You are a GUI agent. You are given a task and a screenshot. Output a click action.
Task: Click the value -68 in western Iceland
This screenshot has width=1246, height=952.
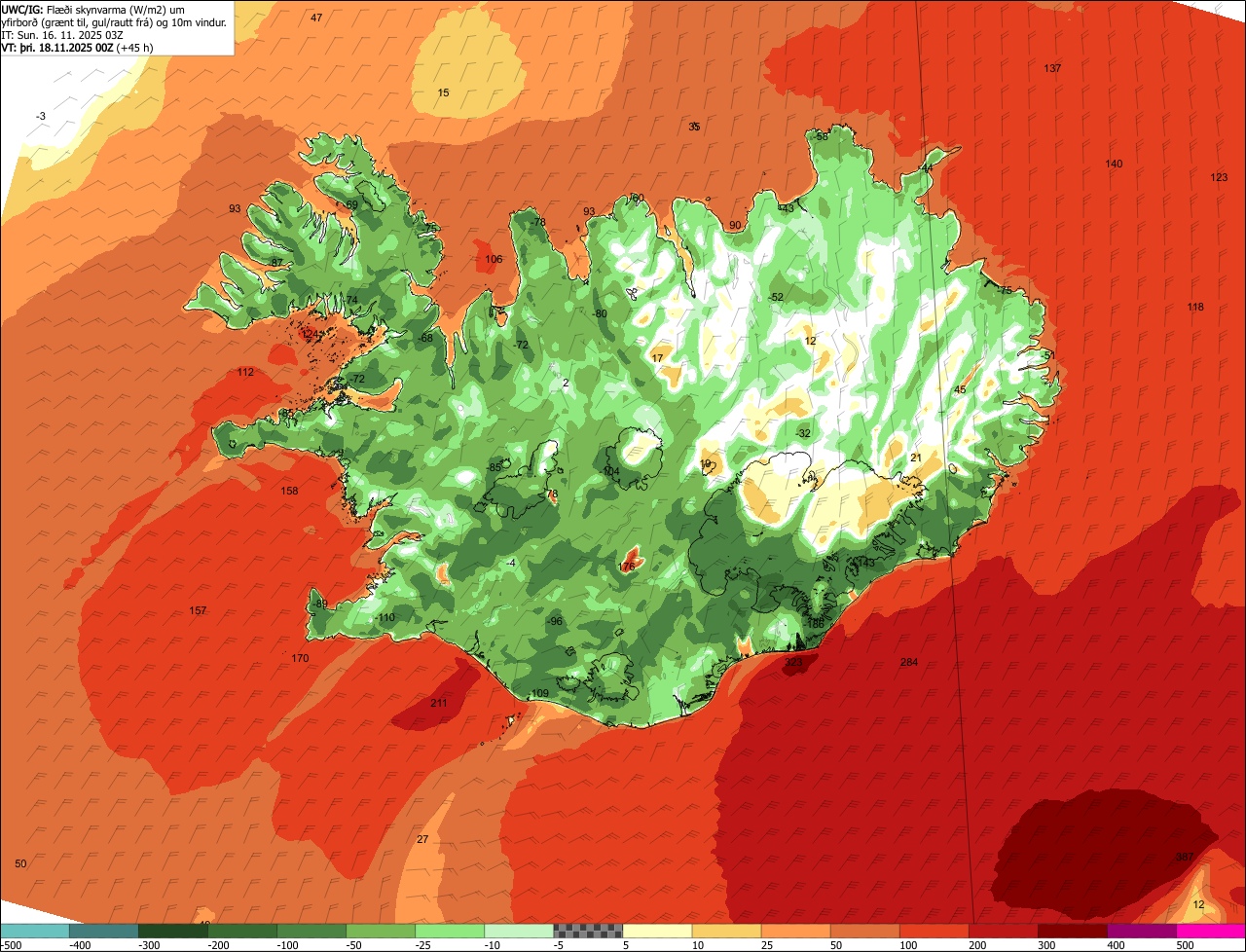click(425, 338)
